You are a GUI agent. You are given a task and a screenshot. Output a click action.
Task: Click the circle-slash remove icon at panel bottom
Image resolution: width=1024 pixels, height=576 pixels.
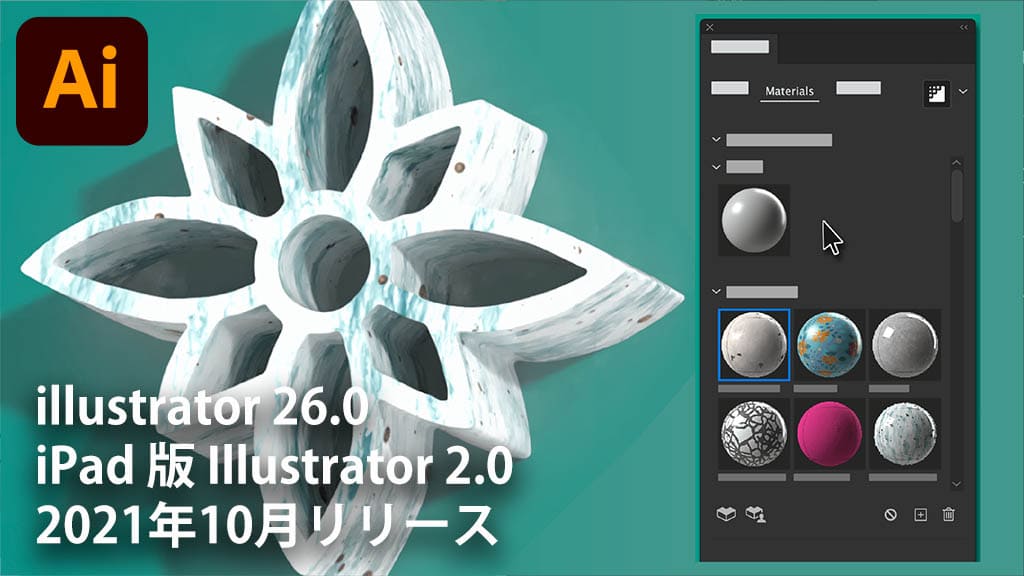tap(890, 515)
